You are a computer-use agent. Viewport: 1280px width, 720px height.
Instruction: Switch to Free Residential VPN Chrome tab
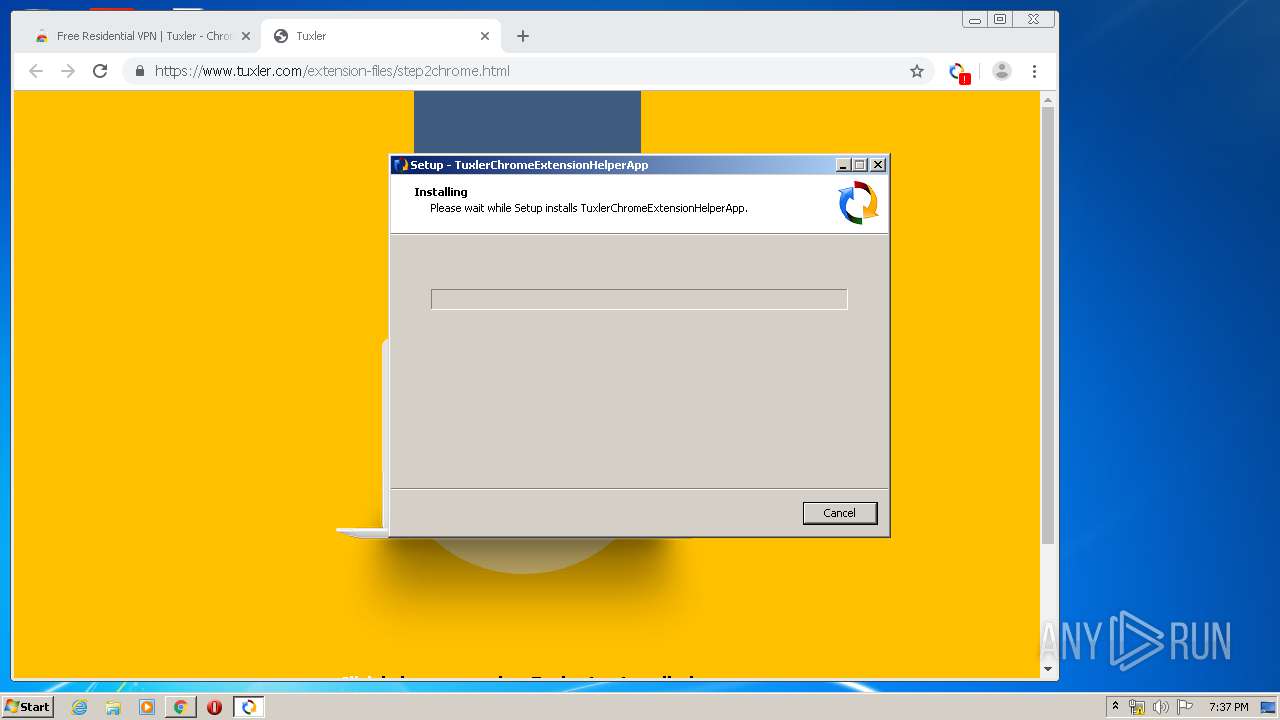click(x=143, y=36)
